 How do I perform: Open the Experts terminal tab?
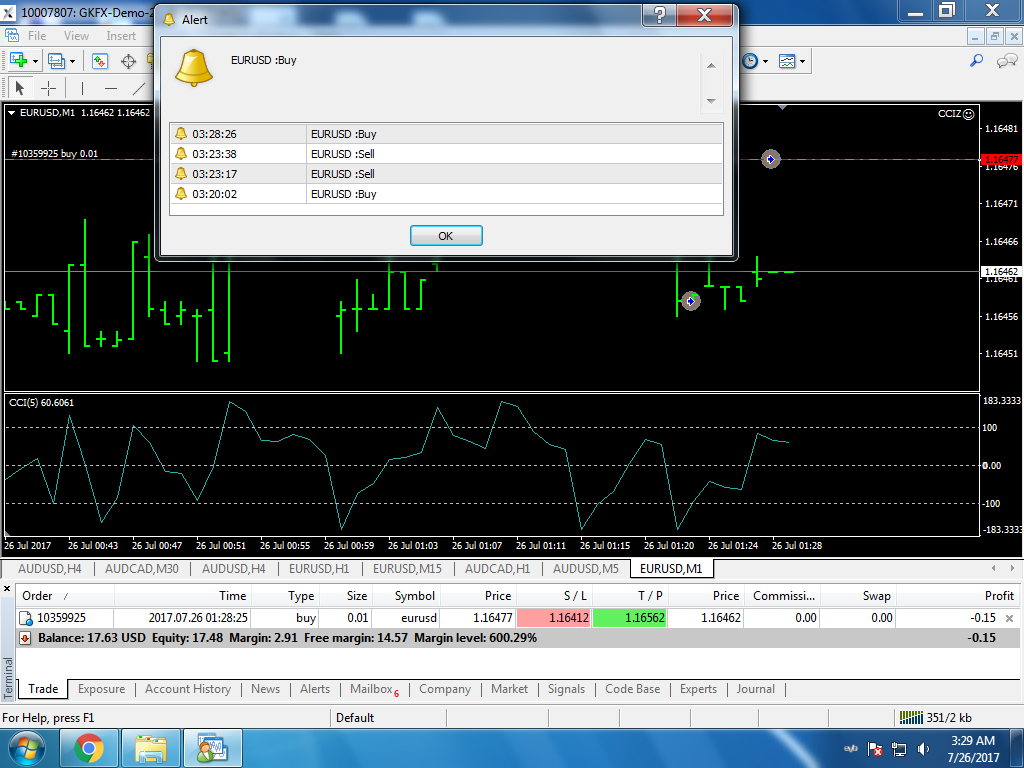698,689
